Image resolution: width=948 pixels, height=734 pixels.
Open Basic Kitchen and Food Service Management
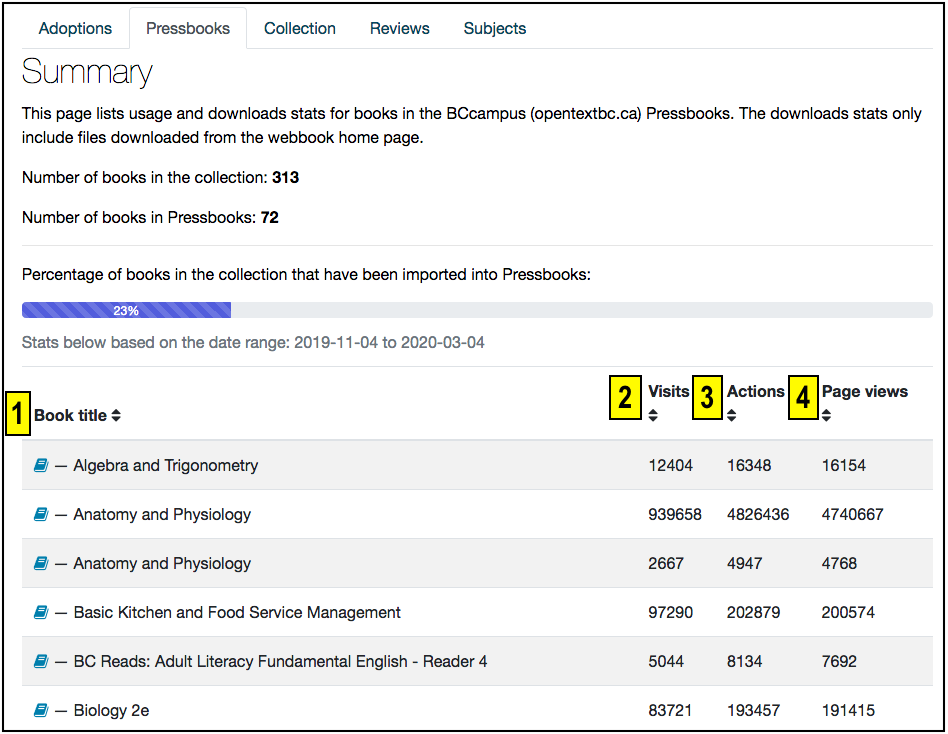pos(237,612)
